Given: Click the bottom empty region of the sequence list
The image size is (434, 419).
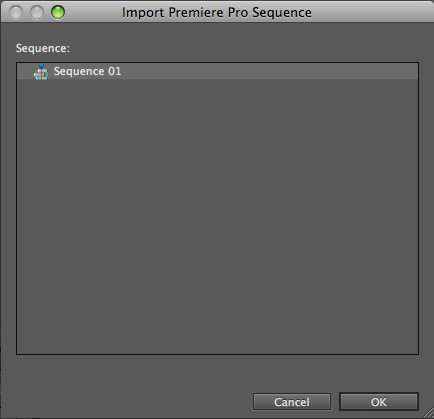Looking at the screenshot, I should 217,317.
